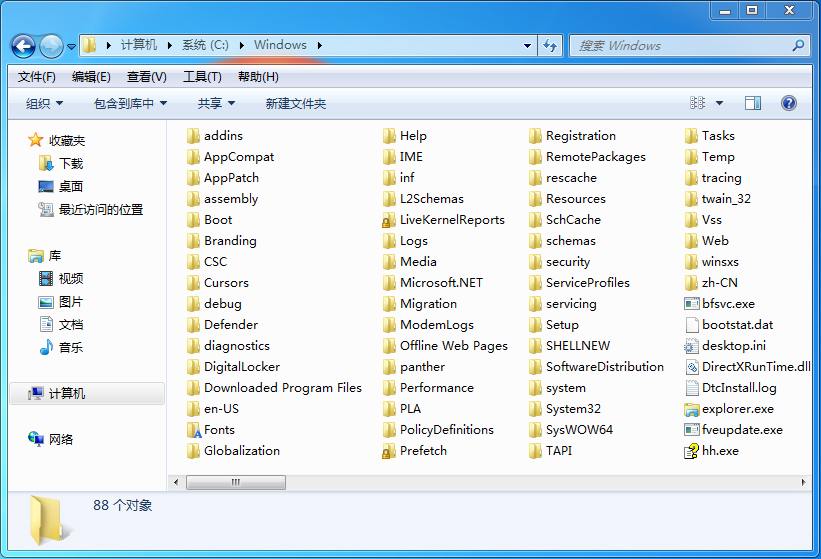Click the horizontal scrollbar thumb
This screenshot has height=559, width=821.
(236, 482)
